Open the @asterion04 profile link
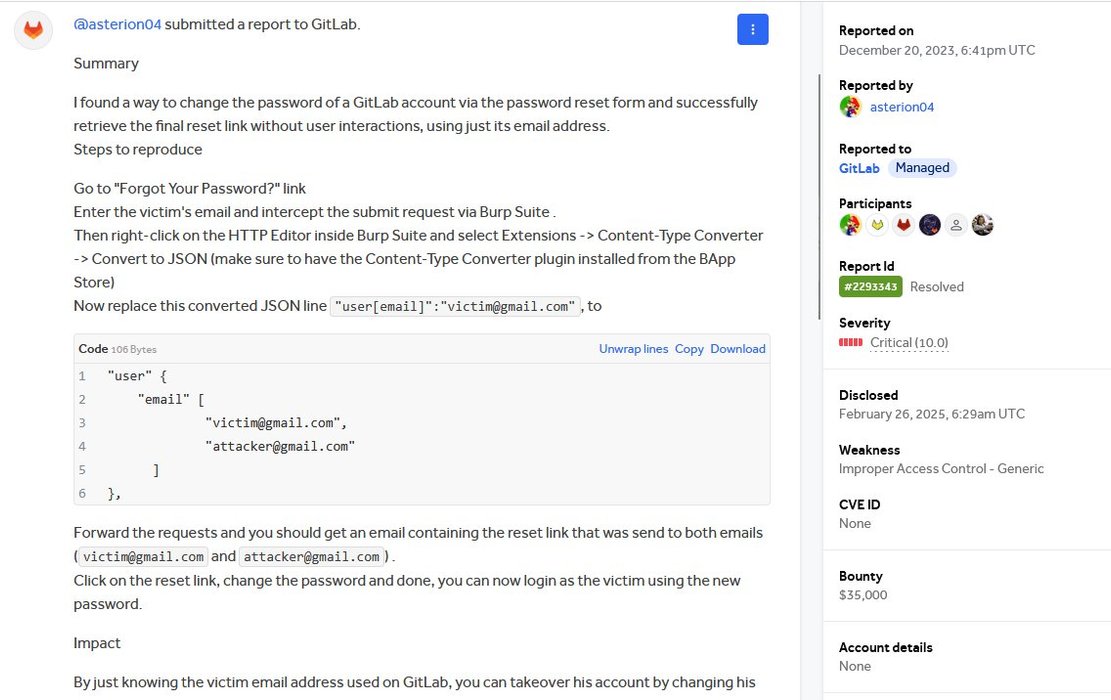The image size is (1111, 700). [x=117, y=24]
